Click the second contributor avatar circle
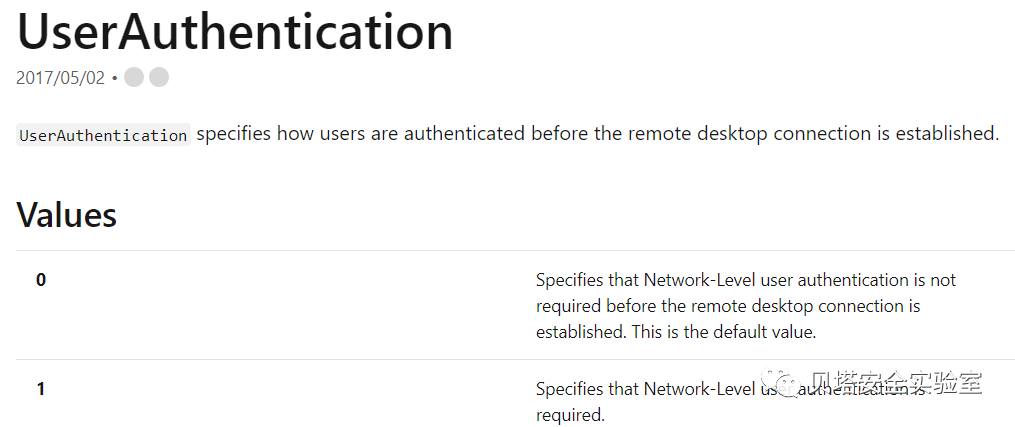The width and height of the screenshot is (1015, 427). tap(159, 77)
